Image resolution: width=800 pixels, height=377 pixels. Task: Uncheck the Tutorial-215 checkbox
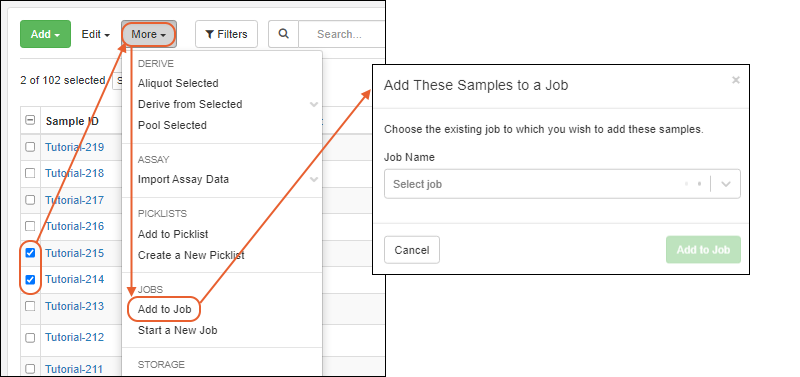(30, 253)
